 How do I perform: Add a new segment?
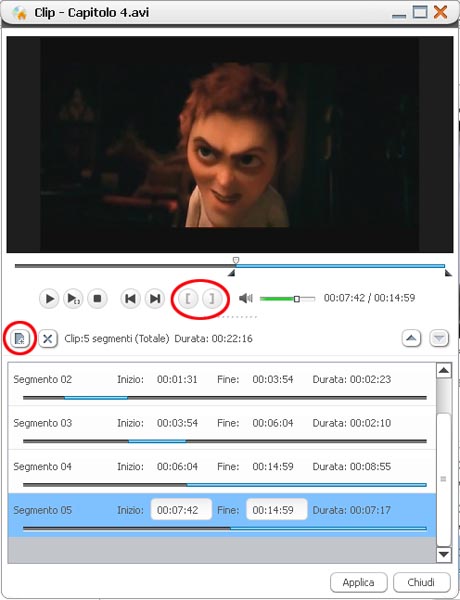(x=20, y=338)
